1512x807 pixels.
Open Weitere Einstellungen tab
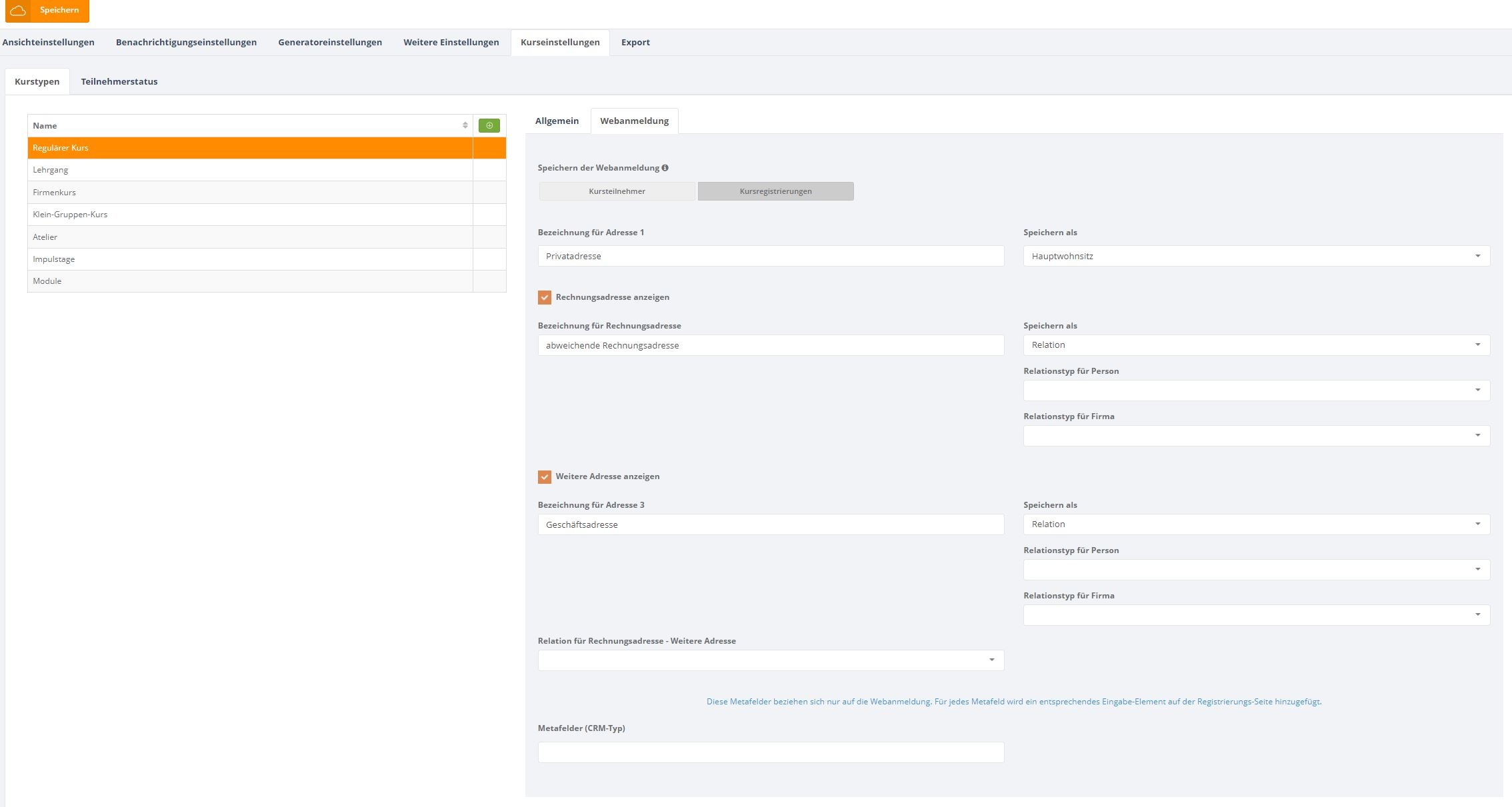click(451, 42)
